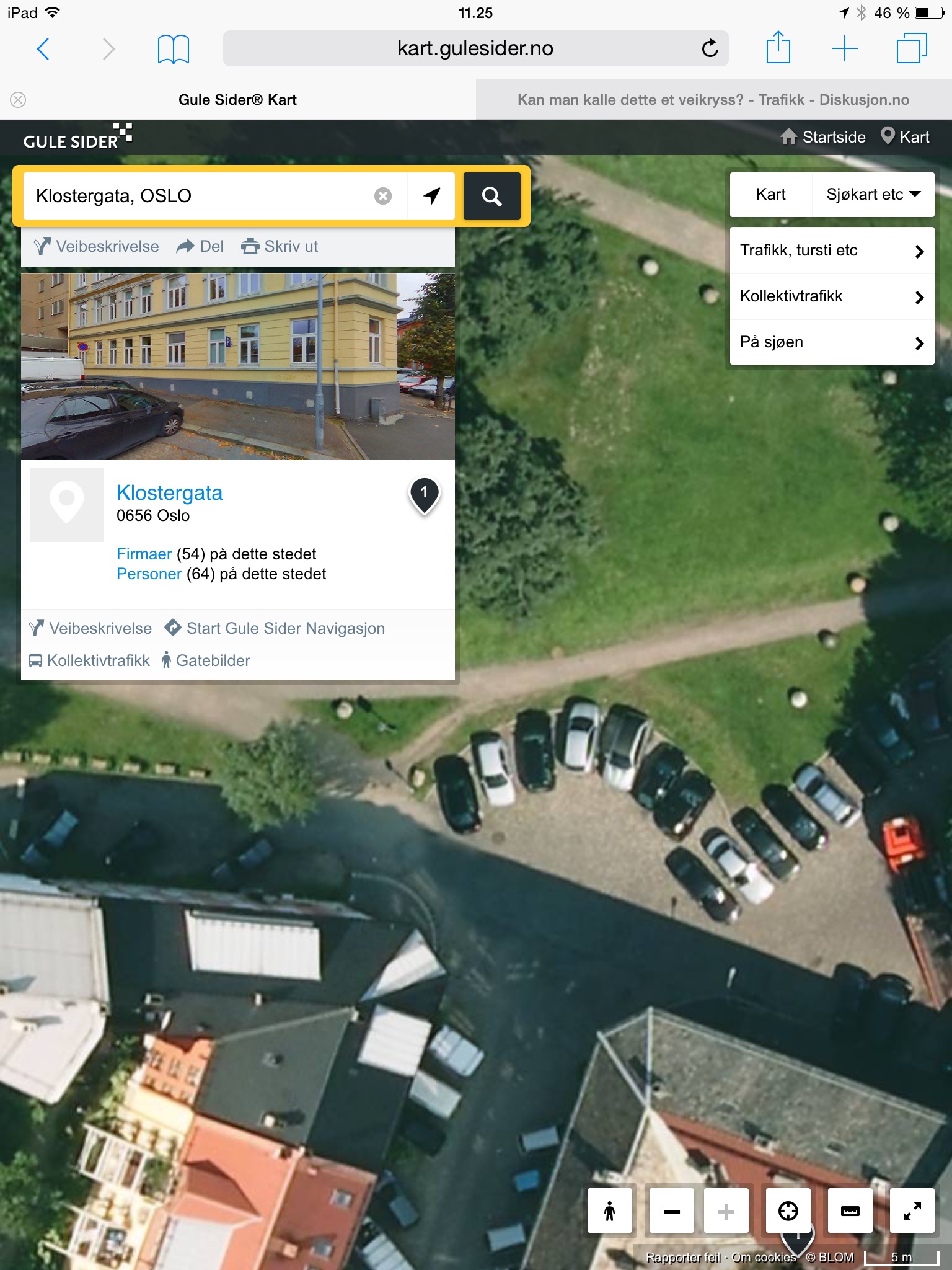Open Safari bookmarks book icon

pos(174,49)
